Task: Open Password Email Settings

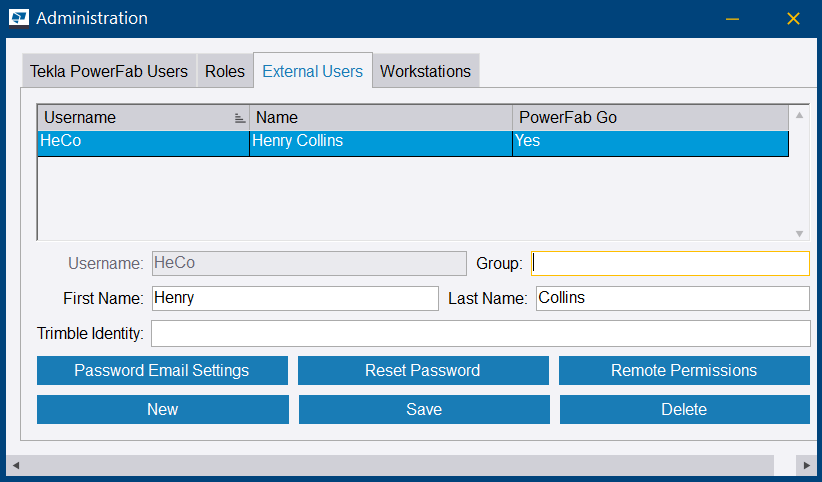Action: click(162, 370)
